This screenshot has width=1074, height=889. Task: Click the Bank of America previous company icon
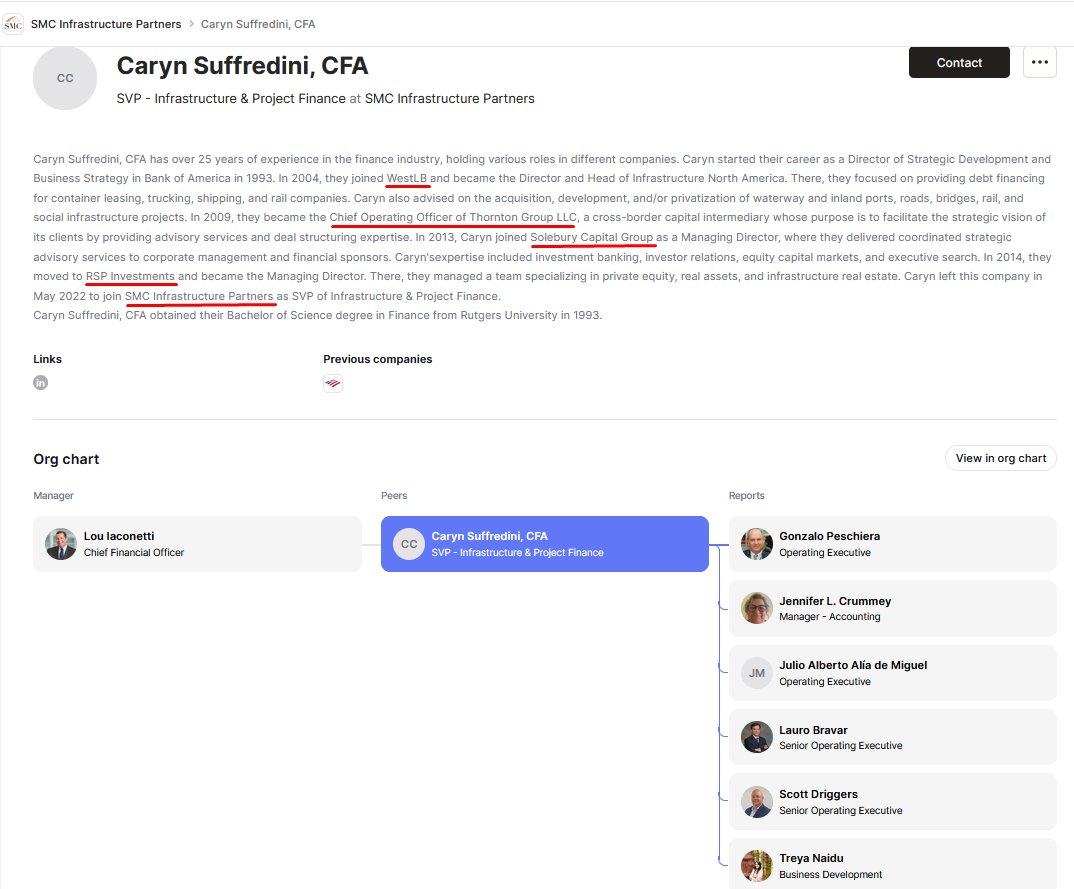[x=333, y=384]
